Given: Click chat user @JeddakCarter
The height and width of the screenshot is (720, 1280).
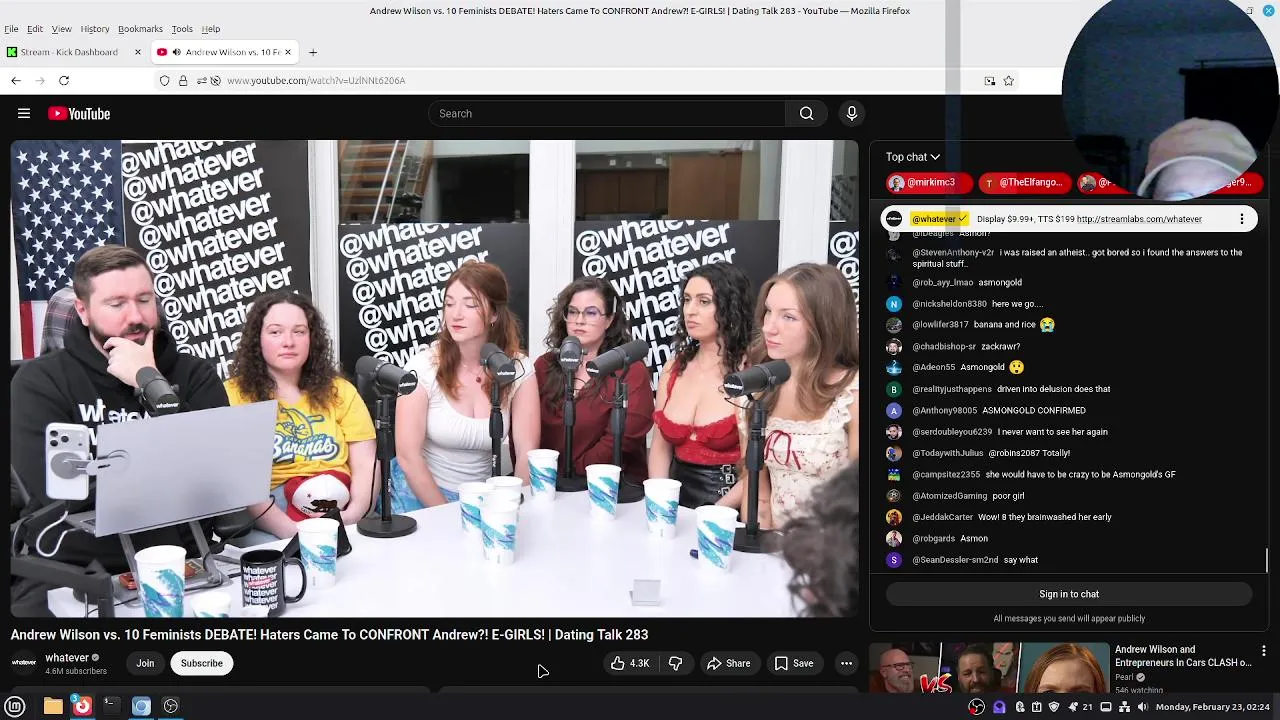Looking at the screenshot, I should (x=942, y=518).
